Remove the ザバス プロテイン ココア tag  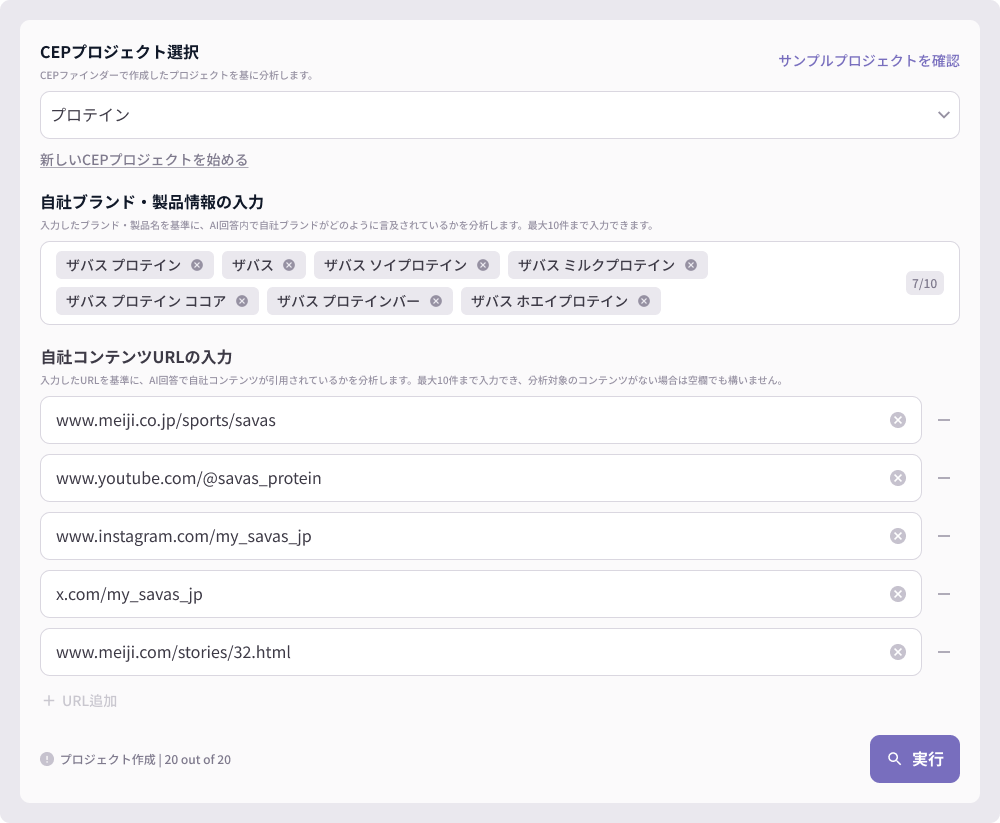tap(242, 301)
